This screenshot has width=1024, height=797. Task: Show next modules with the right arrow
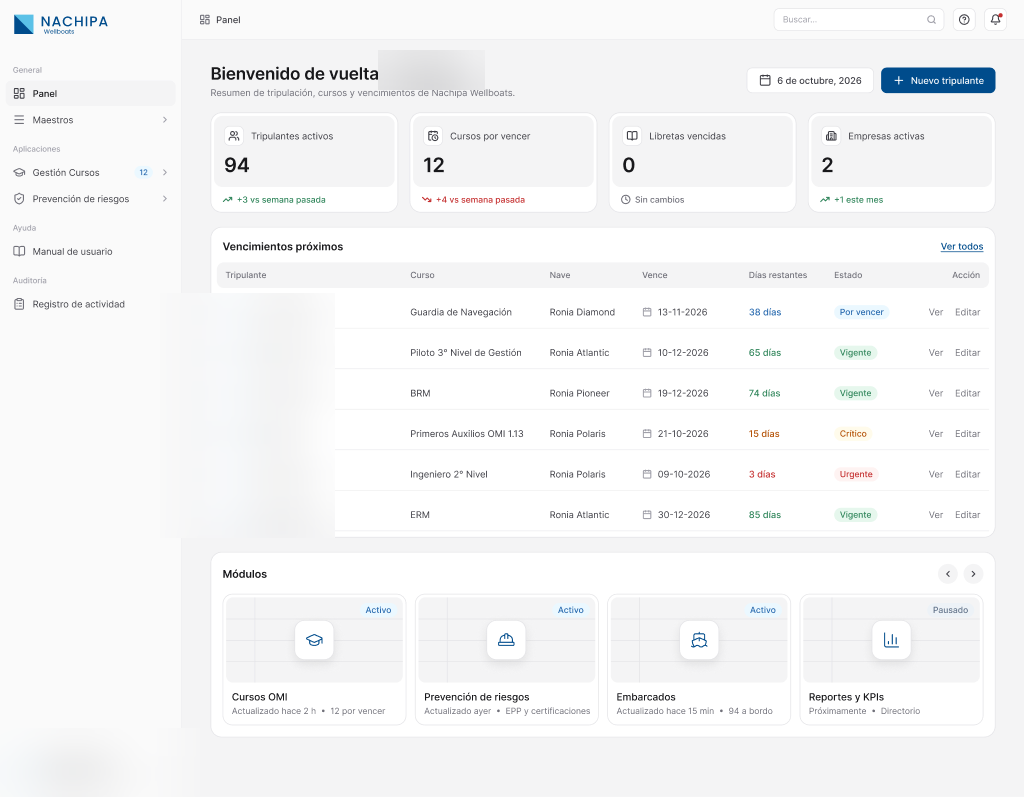(x=973, y=574)
